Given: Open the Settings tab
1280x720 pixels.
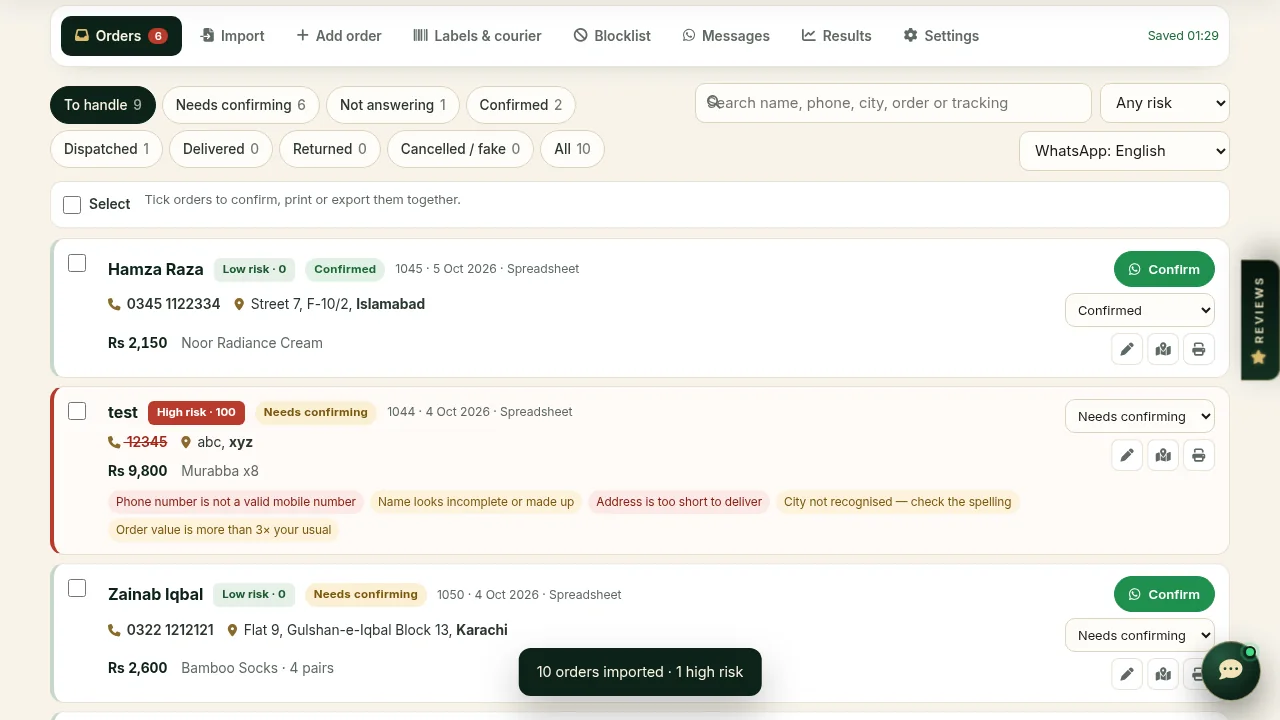Looking at the screenshot, I should pyautogui.click(x=941, y=36).
